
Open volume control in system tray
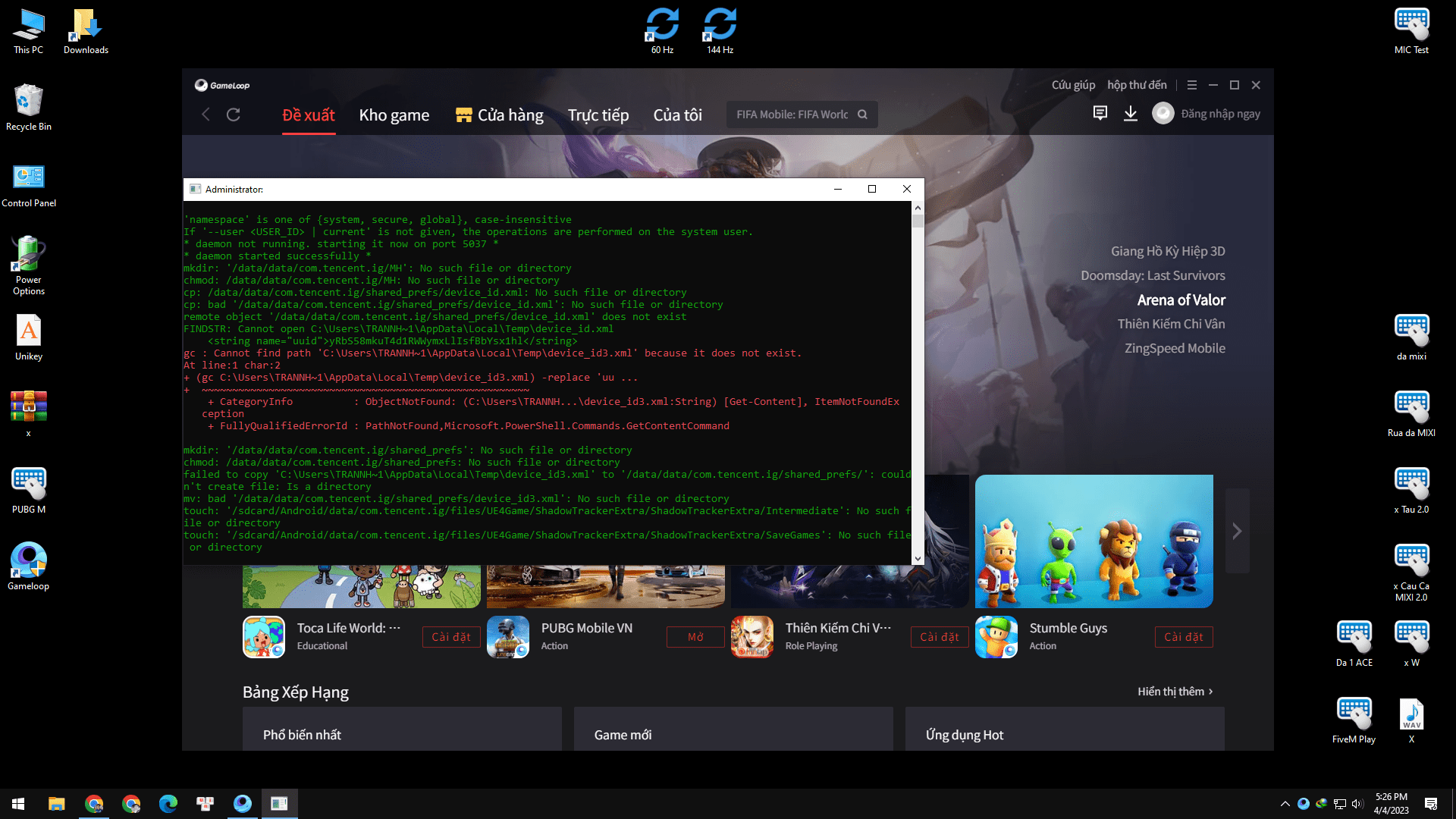click(x=1357, y=804)
